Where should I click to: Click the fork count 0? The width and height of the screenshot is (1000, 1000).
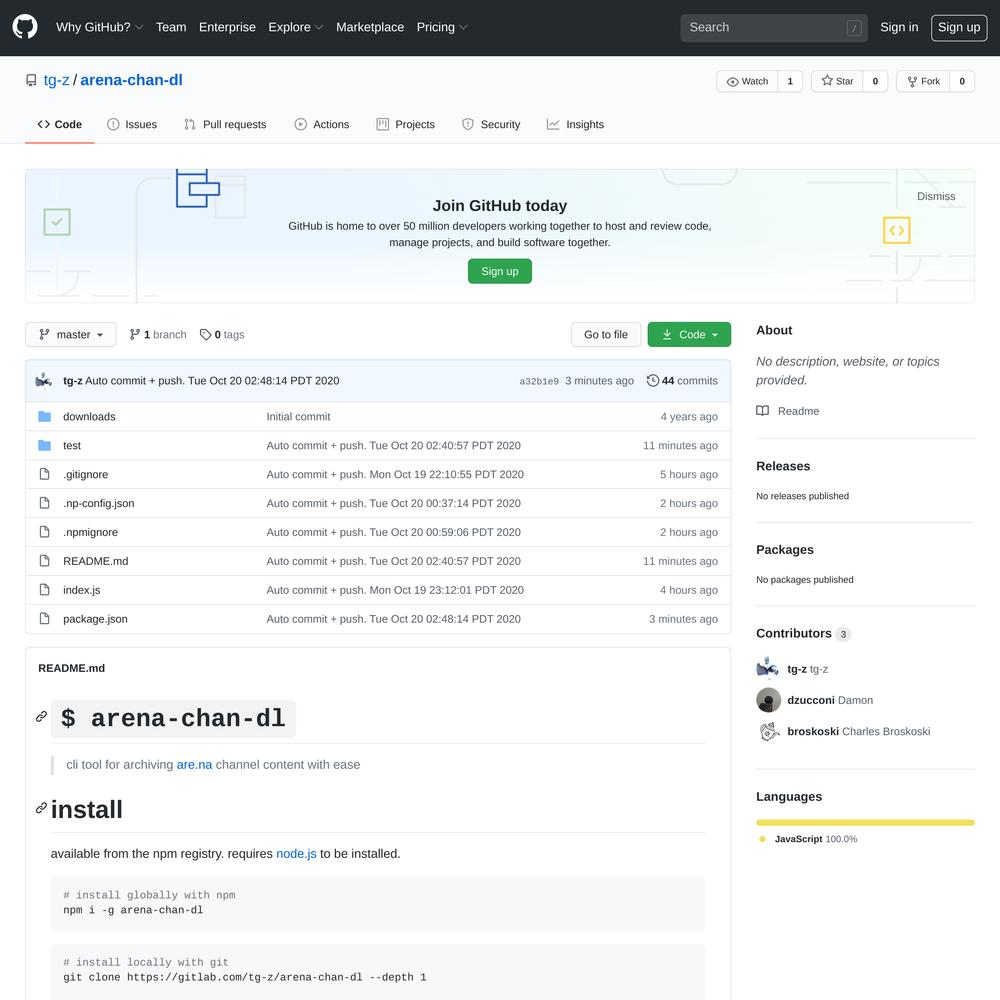[x=962, y=81]
